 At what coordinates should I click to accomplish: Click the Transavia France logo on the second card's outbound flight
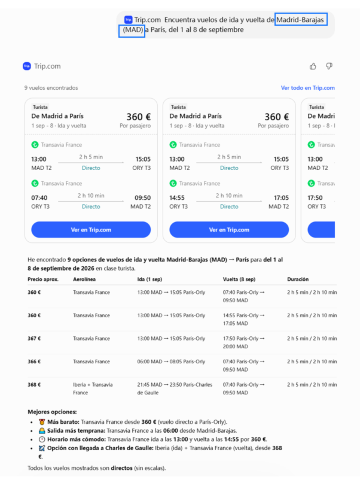point(173,145)
